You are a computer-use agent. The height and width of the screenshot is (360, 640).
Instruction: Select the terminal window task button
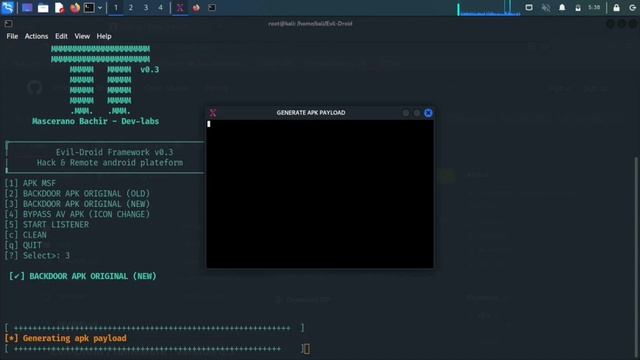coord(212,8)
